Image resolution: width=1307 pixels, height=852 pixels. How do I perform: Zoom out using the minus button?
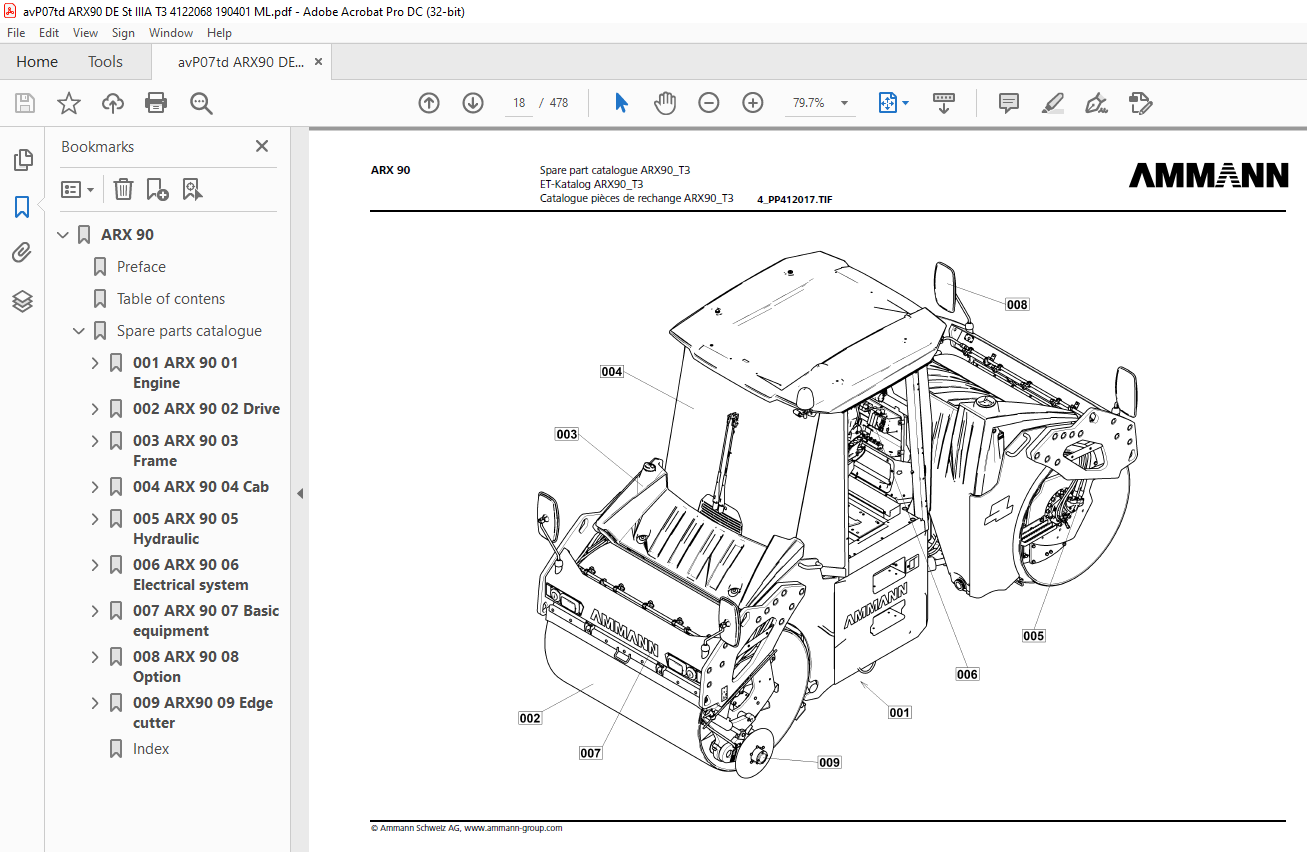[709, 103]
